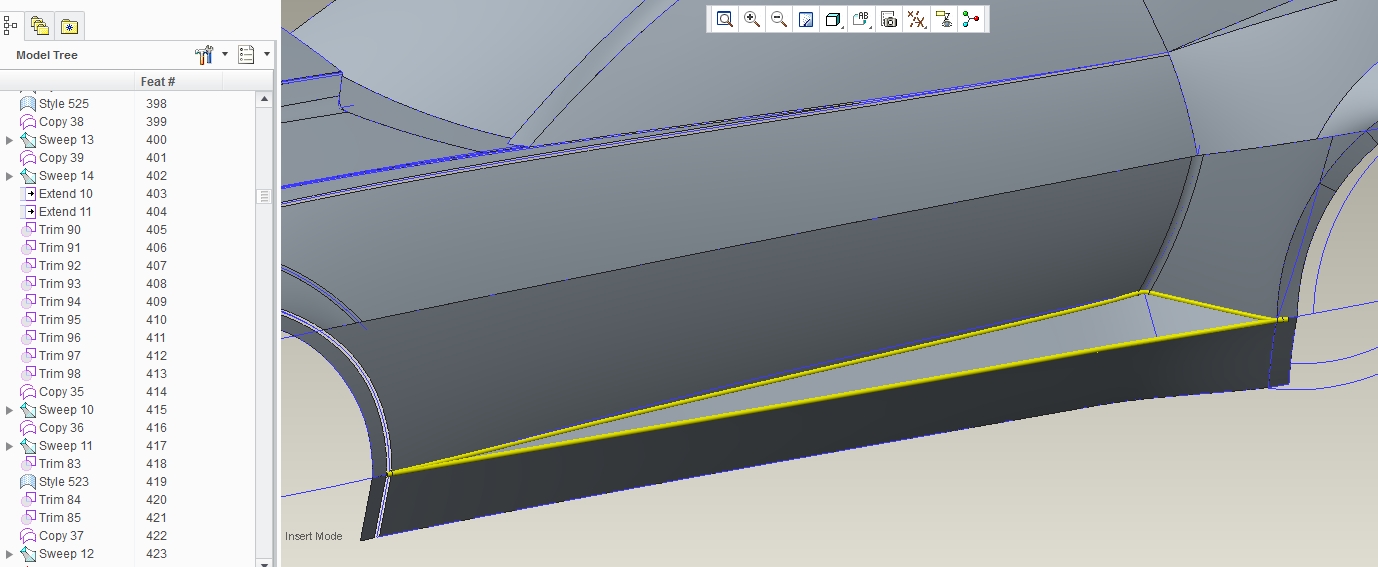Click feature number 419 cell
The height and width of the screenshot is (567, 1378).
click(156, 482)
